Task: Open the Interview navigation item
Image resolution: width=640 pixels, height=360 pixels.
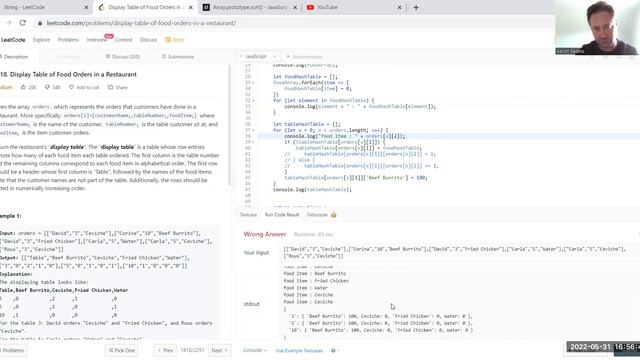Action: [97, 40]
